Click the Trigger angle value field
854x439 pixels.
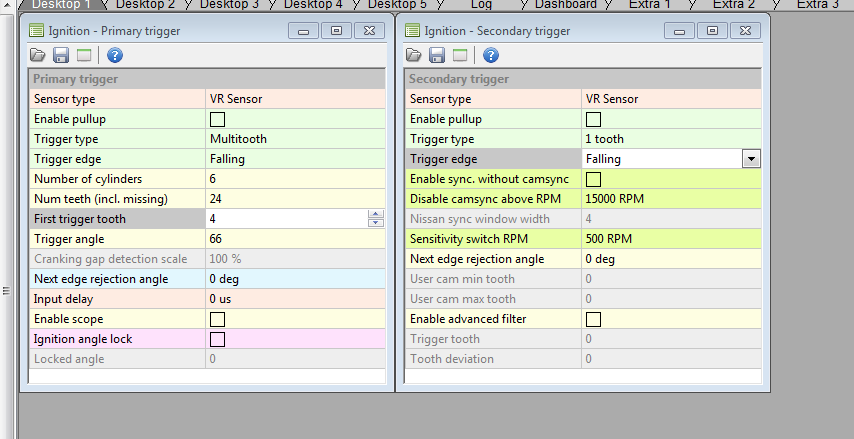point(294,239)
